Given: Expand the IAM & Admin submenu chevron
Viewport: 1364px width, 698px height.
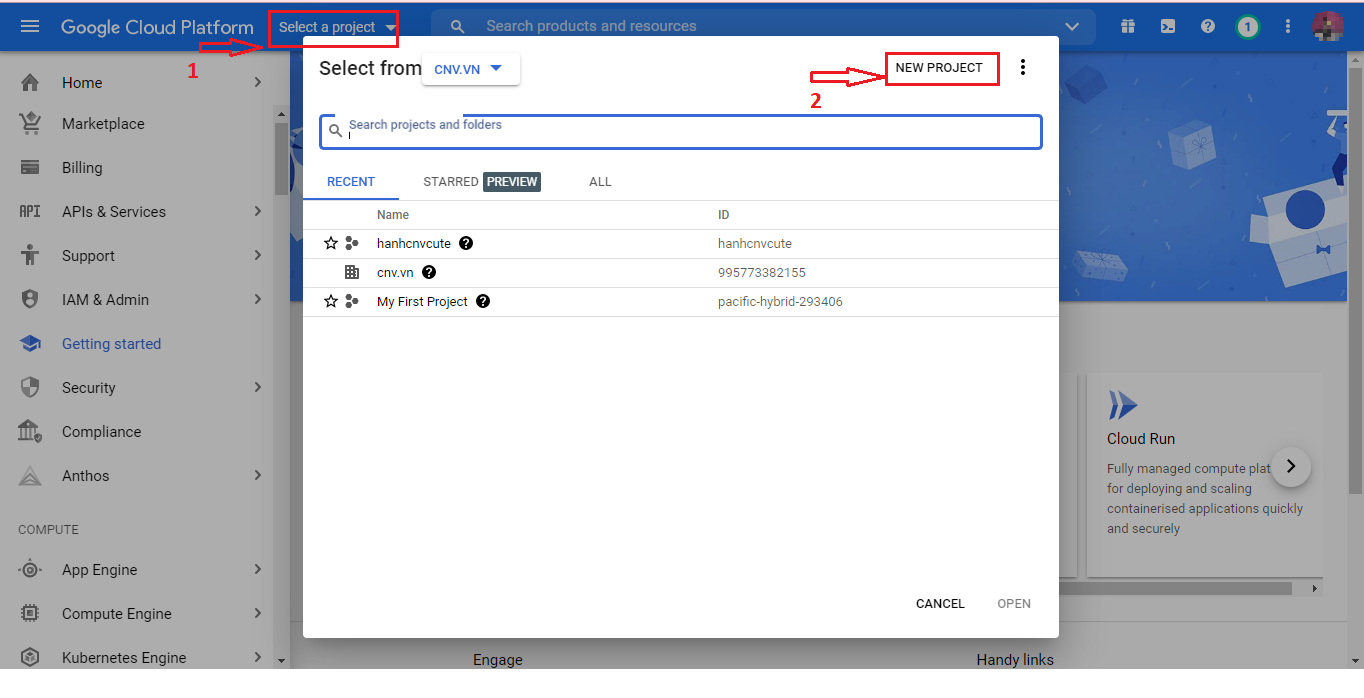Looking at the screenshot, I should 258,300.
